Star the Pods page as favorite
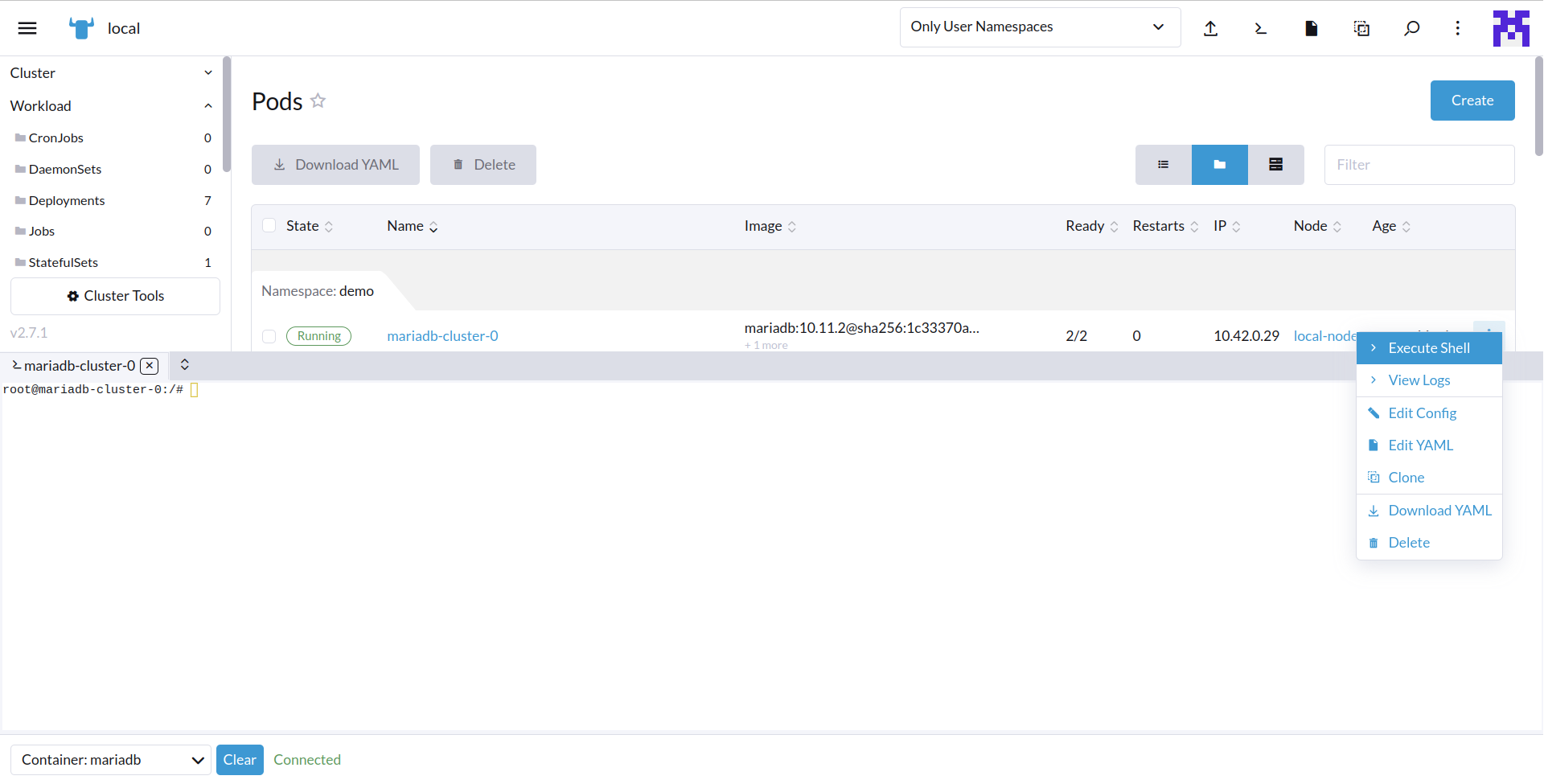 coord(318,100)
